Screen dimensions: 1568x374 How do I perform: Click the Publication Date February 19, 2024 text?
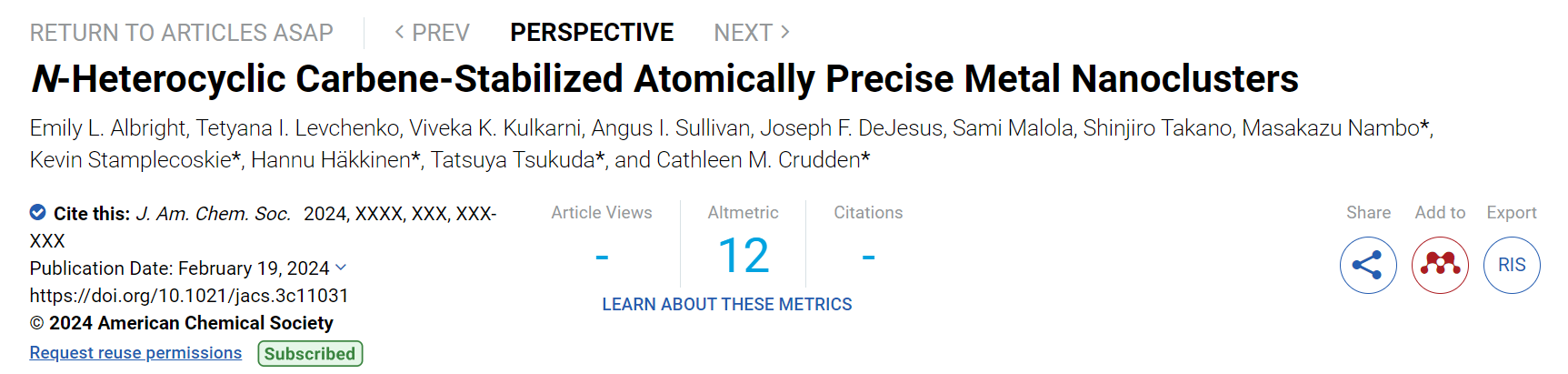180,268
